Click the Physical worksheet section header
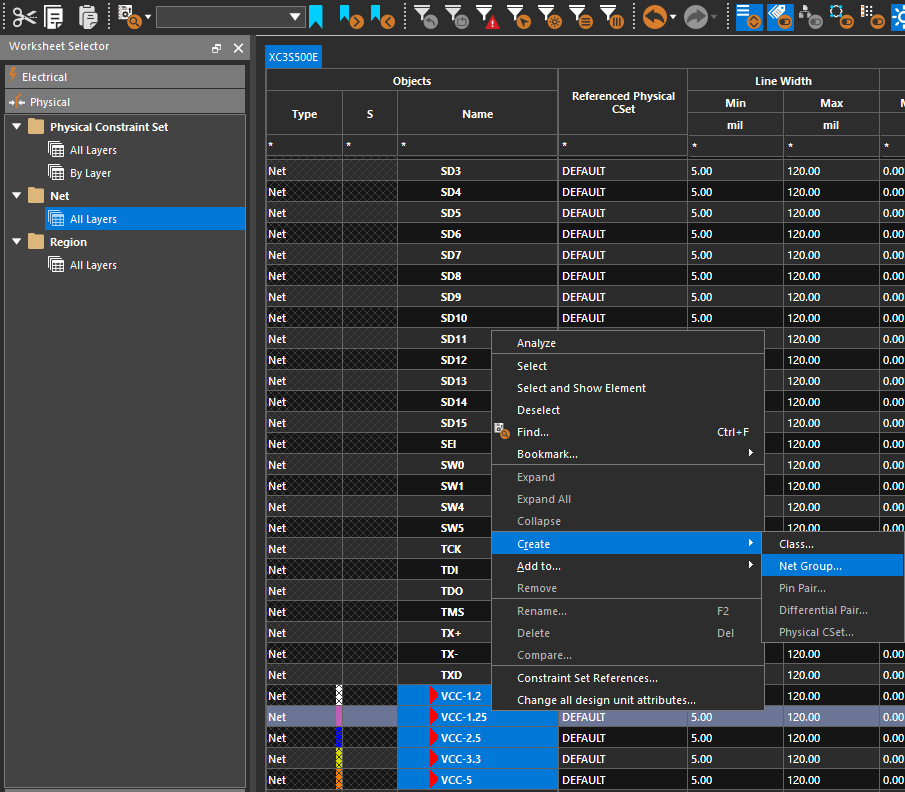Viewport: 905px width, 792px height. click(125, 102)
